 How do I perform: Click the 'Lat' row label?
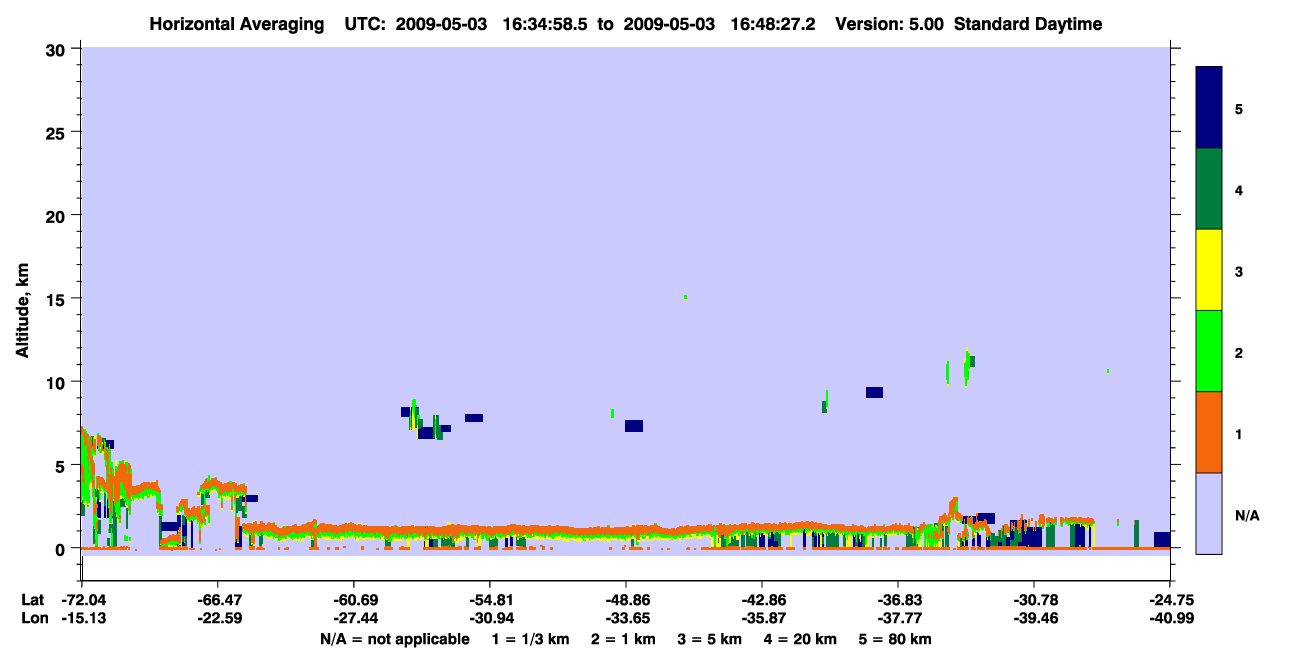click(x=32, y=600)
